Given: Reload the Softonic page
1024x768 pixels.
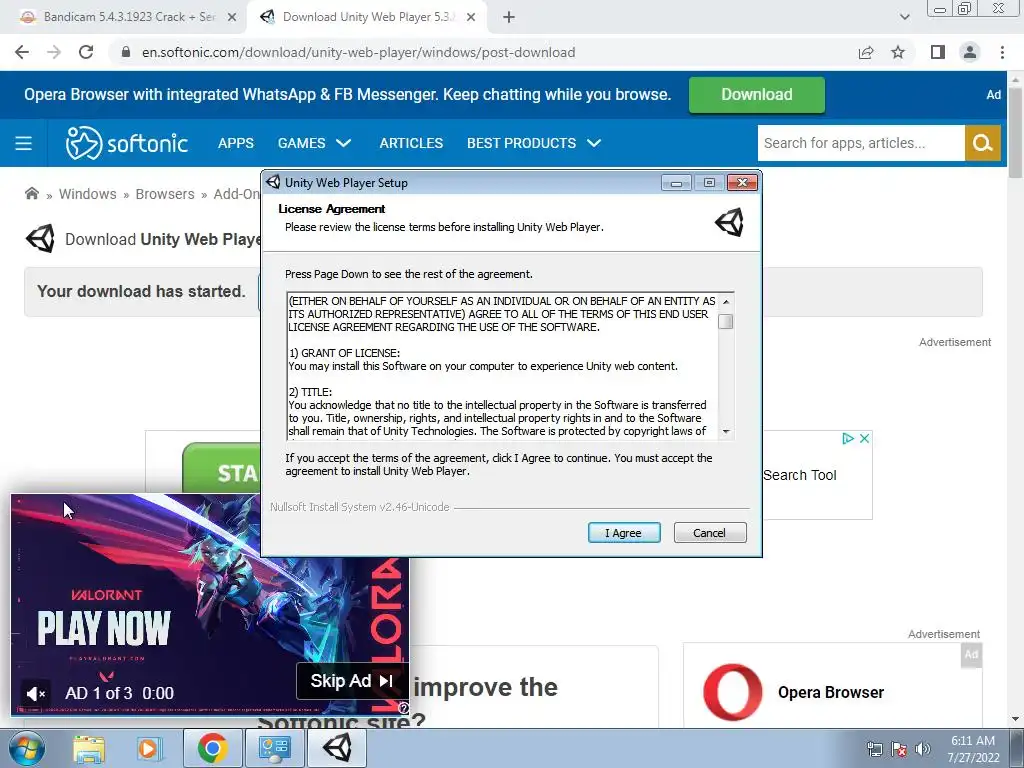Looking at the screenshot, I should click(86, 52).
